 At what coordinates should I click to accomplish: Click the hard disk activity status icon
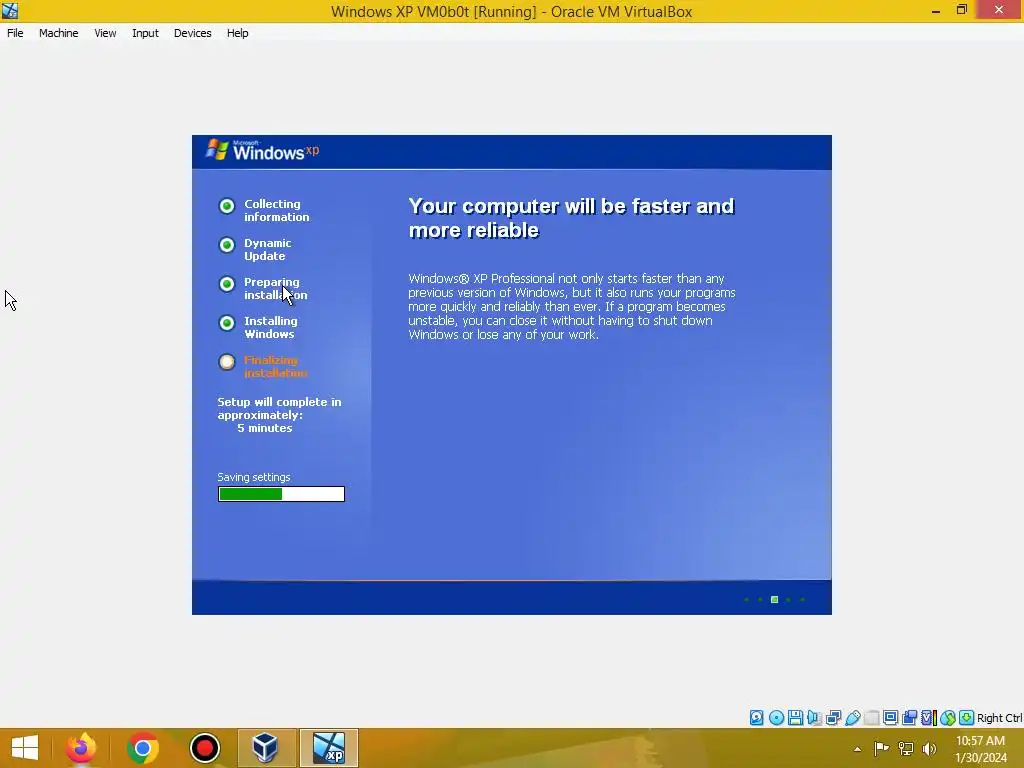point(756,718)
